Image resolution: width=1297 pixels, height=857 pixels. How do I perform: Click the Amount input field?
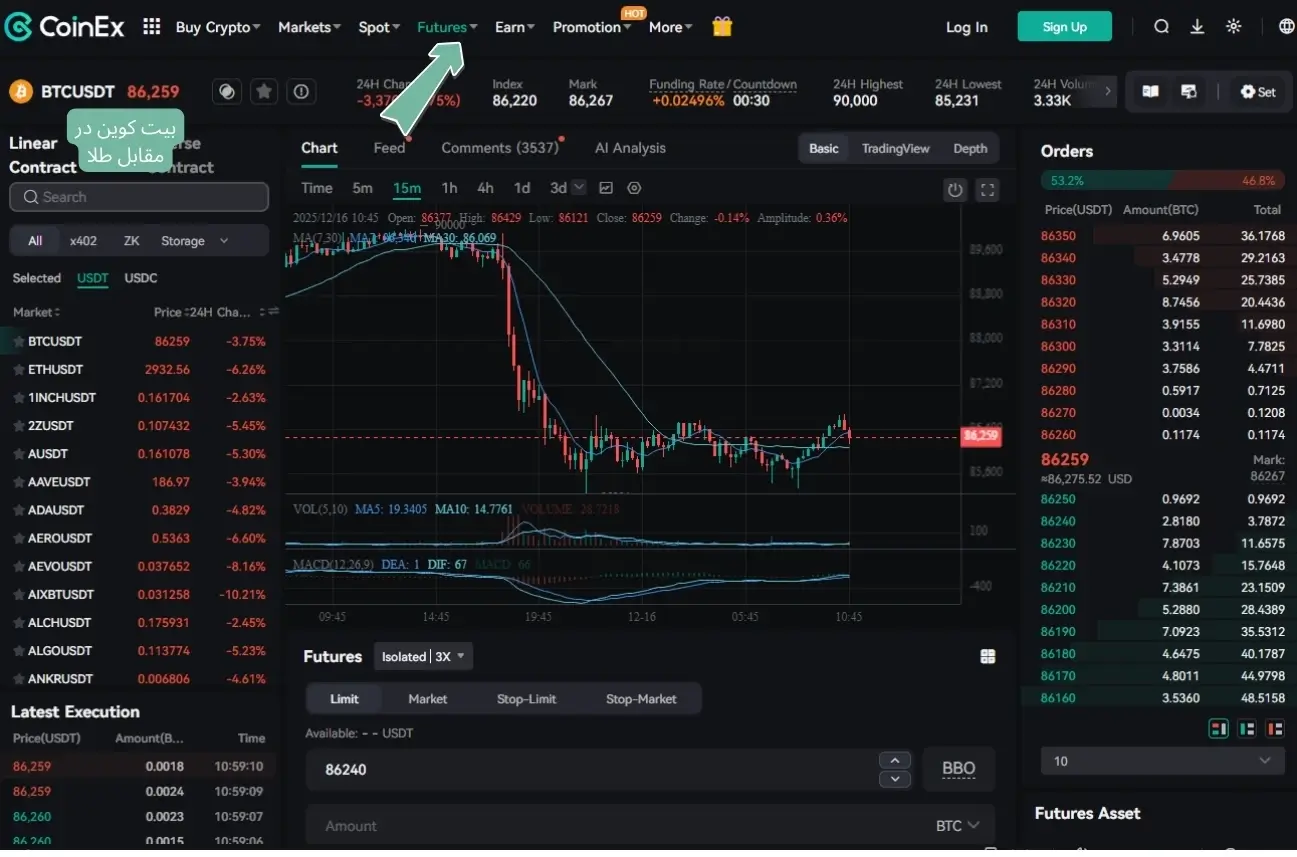[x=615, y=826]
